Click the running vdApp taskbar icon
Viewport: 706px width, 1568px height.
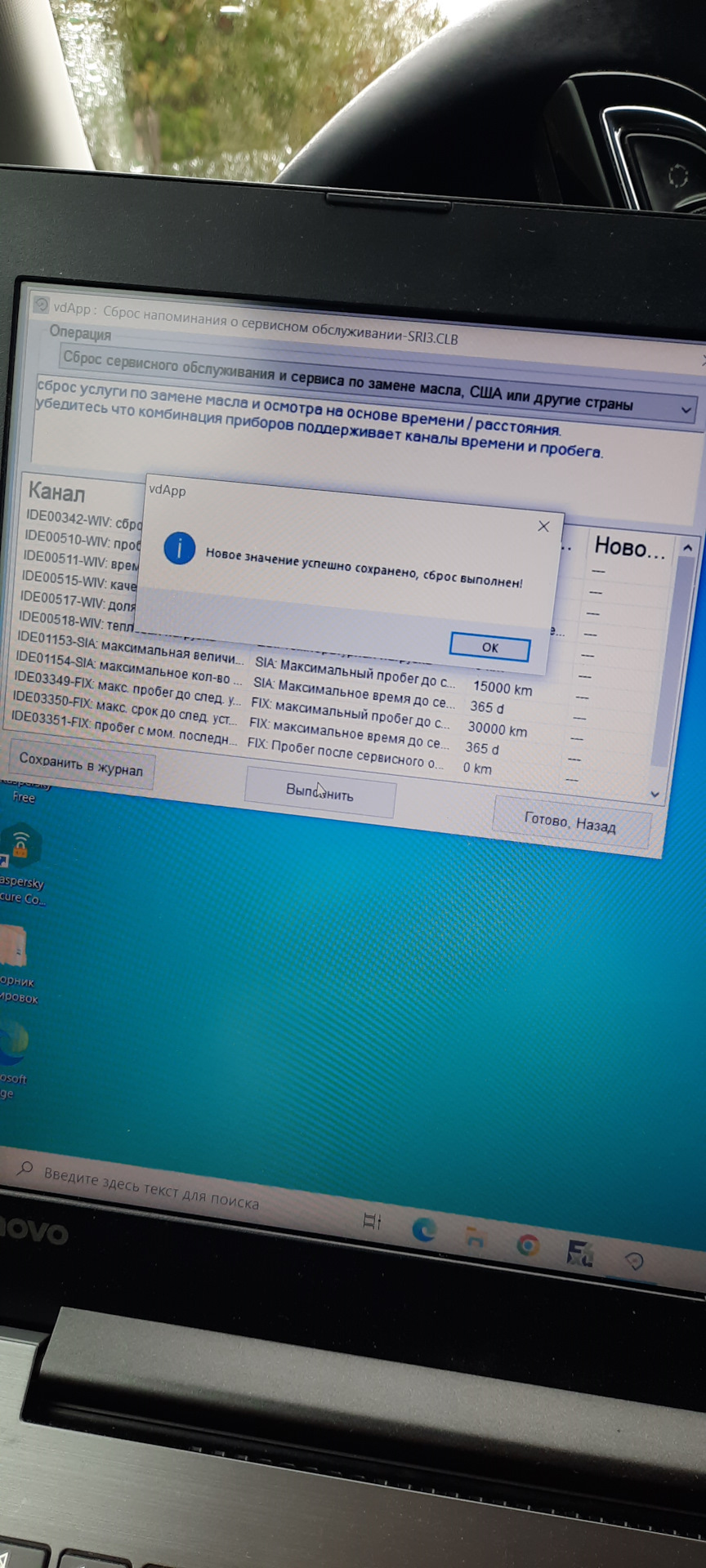633,1261
